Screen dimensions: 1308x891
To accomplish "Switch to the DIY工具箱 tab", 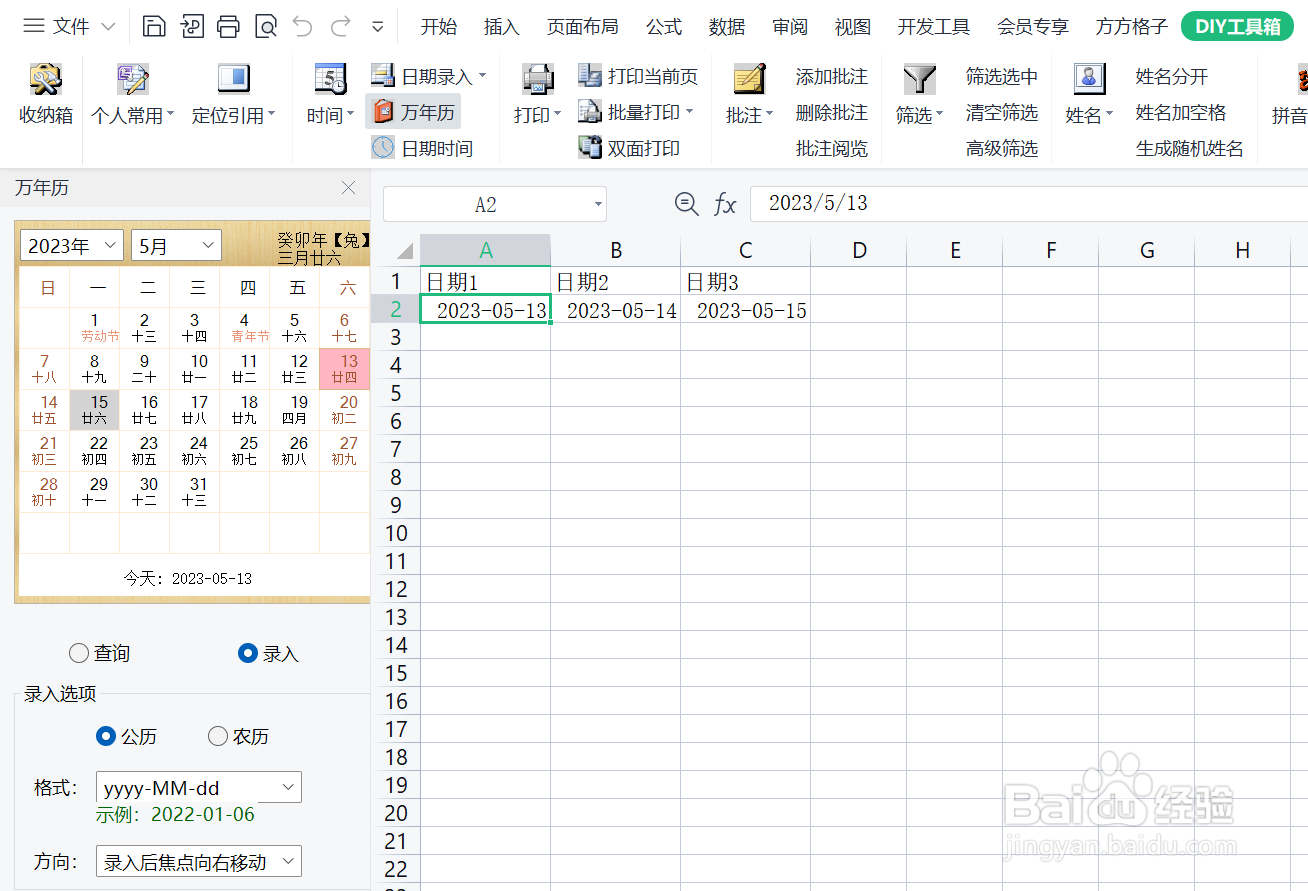I will click(x=1237, y=27).
